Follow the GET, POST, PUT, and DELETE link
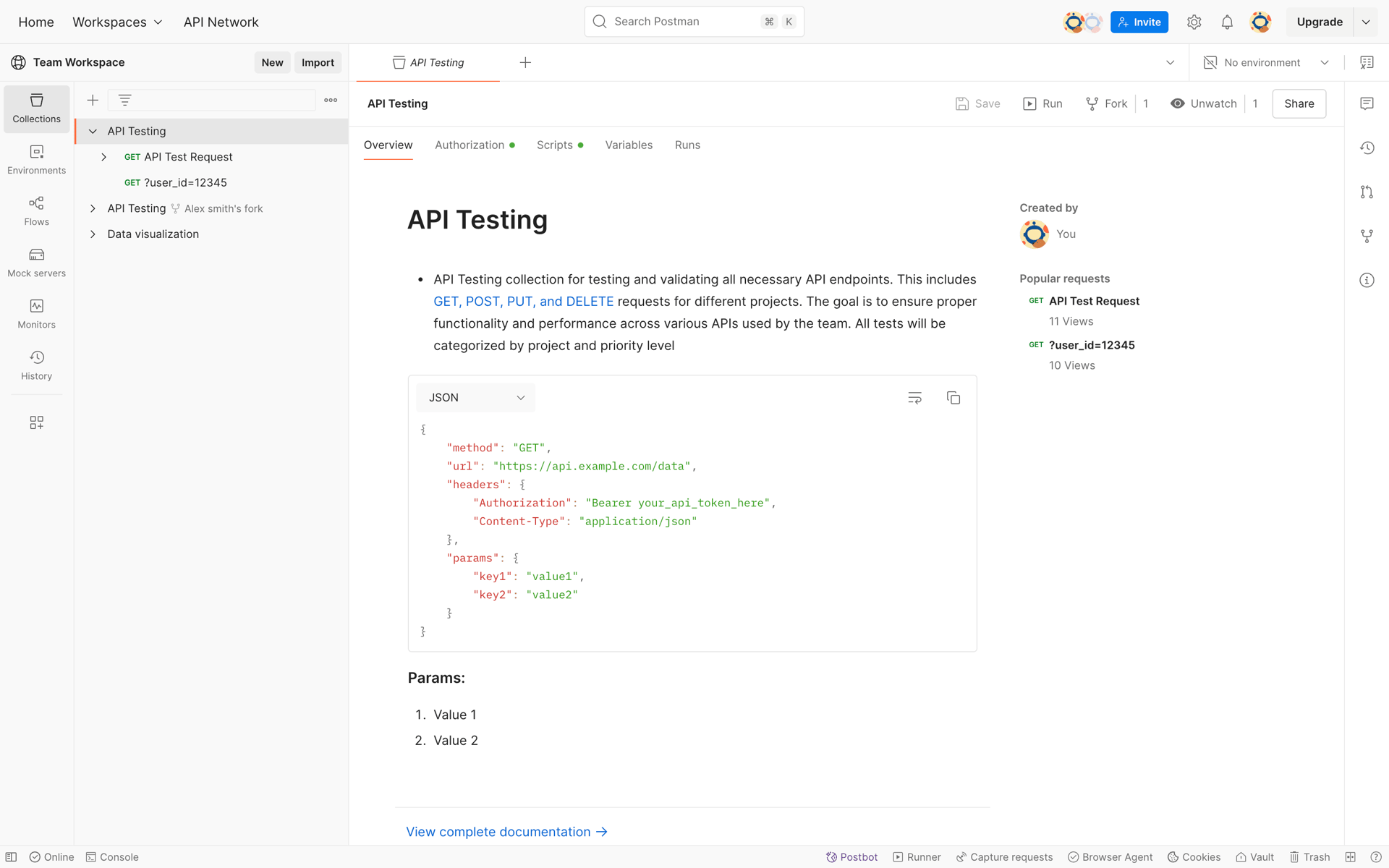The height and width of the screenshot is (868, 1389). tap(523, 302)
